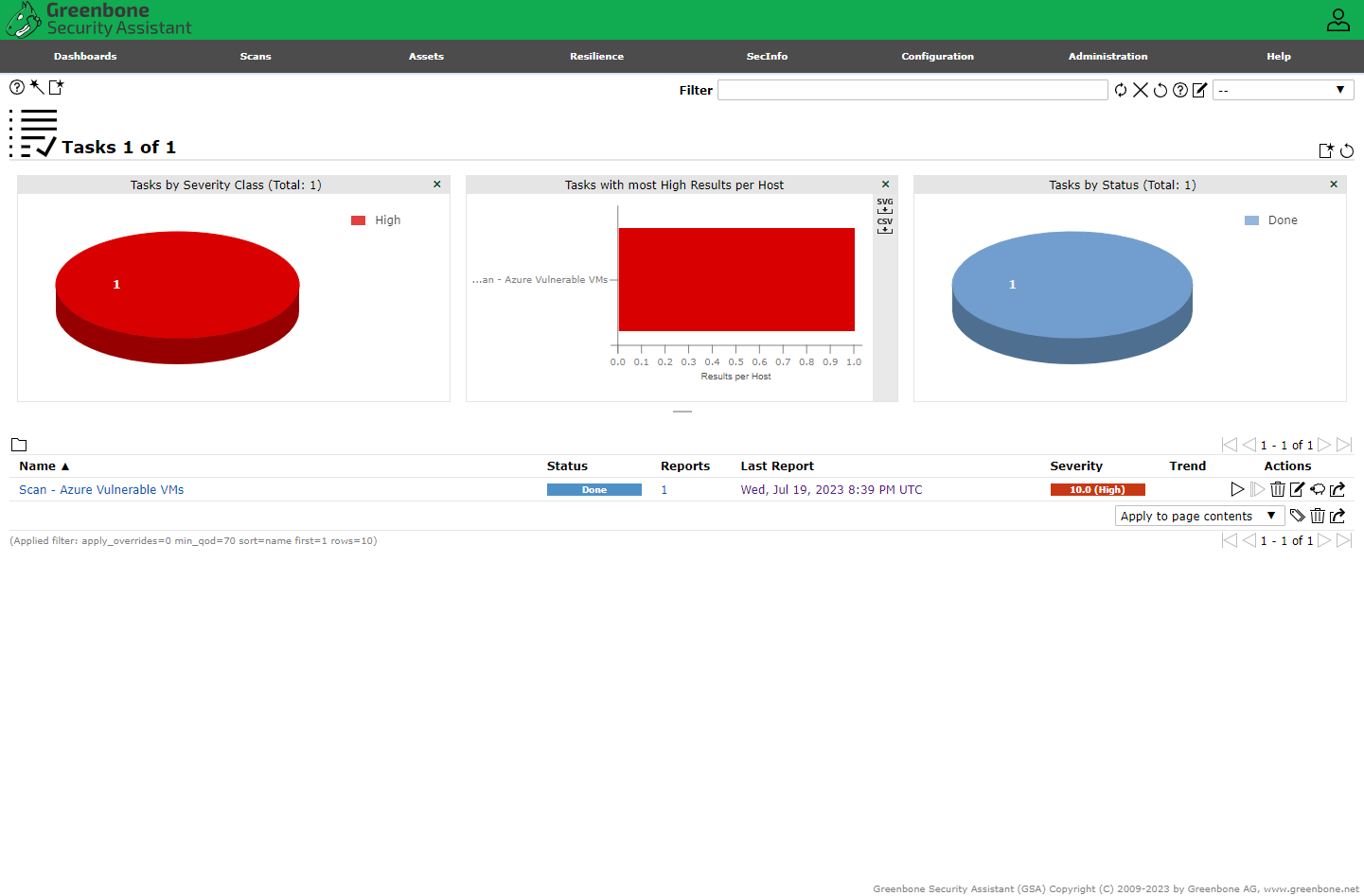This screenshot has height=896, width=1364.
Task: Close the Tasks by Status chart
Action: click(x=1334, y=184)
